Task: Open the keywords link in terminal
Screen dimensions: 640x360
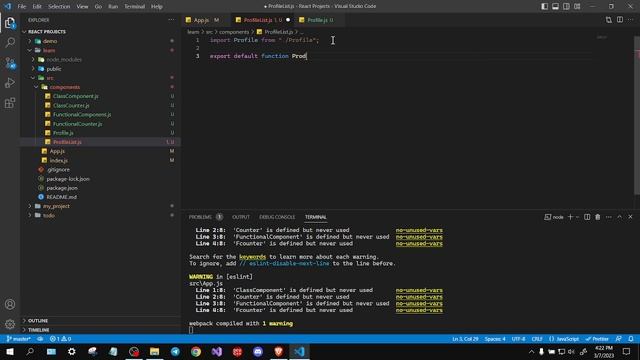Action: pyautogui.click(x=252, y=257)
